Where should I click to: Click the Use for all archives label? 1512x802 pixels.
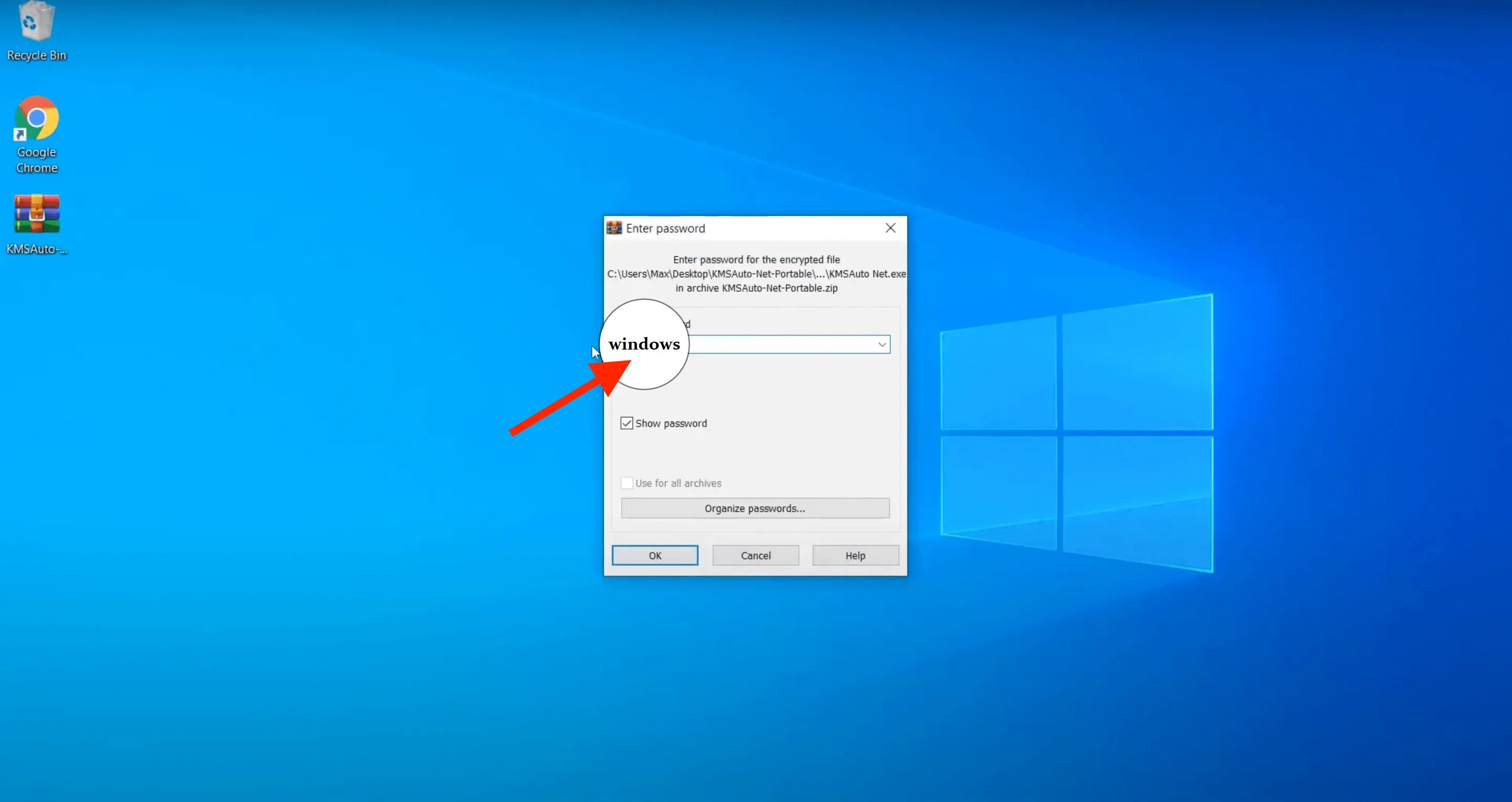[x=678, y=483]
